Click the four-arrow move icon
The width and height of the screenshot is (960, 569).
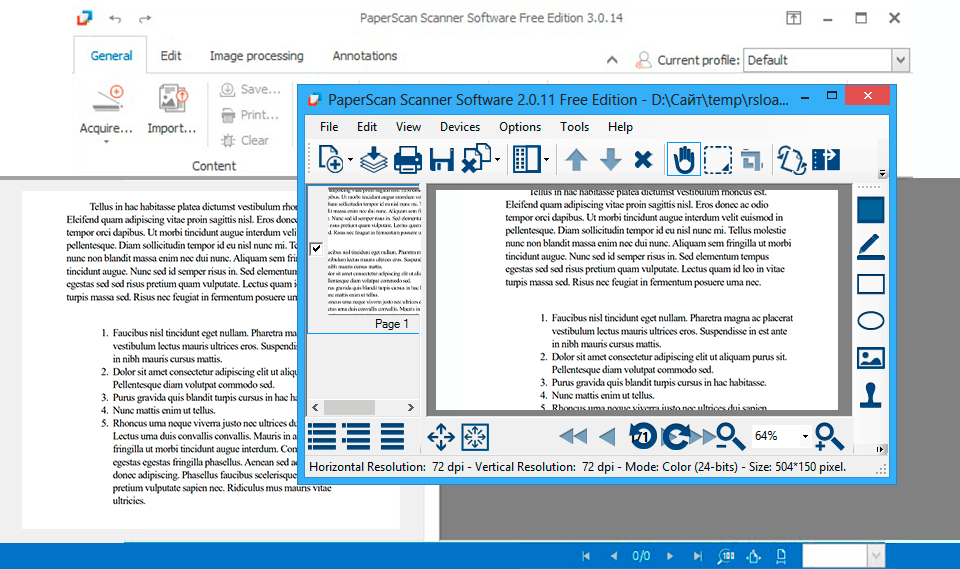[x=441, y=437]
